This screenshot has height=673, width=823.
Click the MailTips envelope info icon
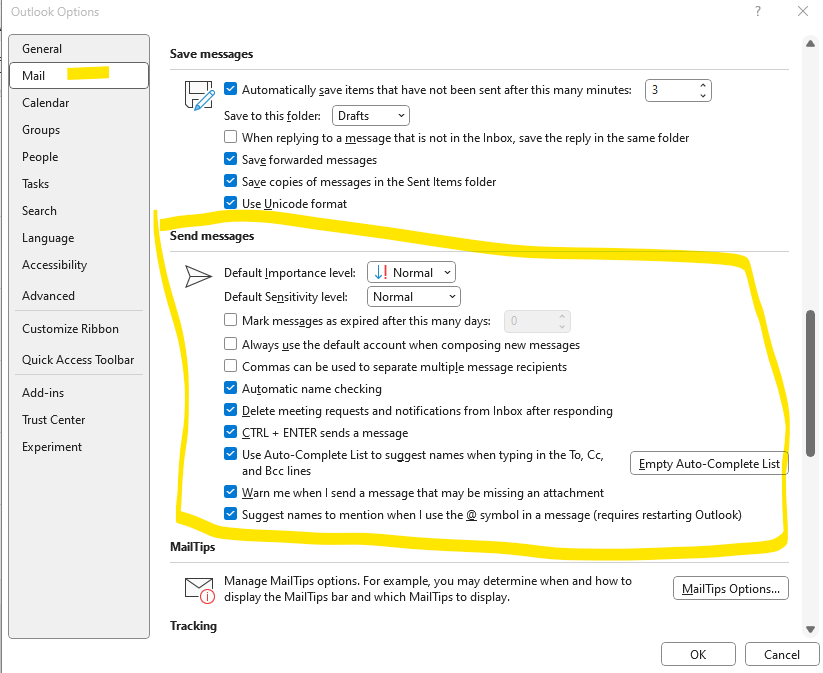click(x=199, y=590)
